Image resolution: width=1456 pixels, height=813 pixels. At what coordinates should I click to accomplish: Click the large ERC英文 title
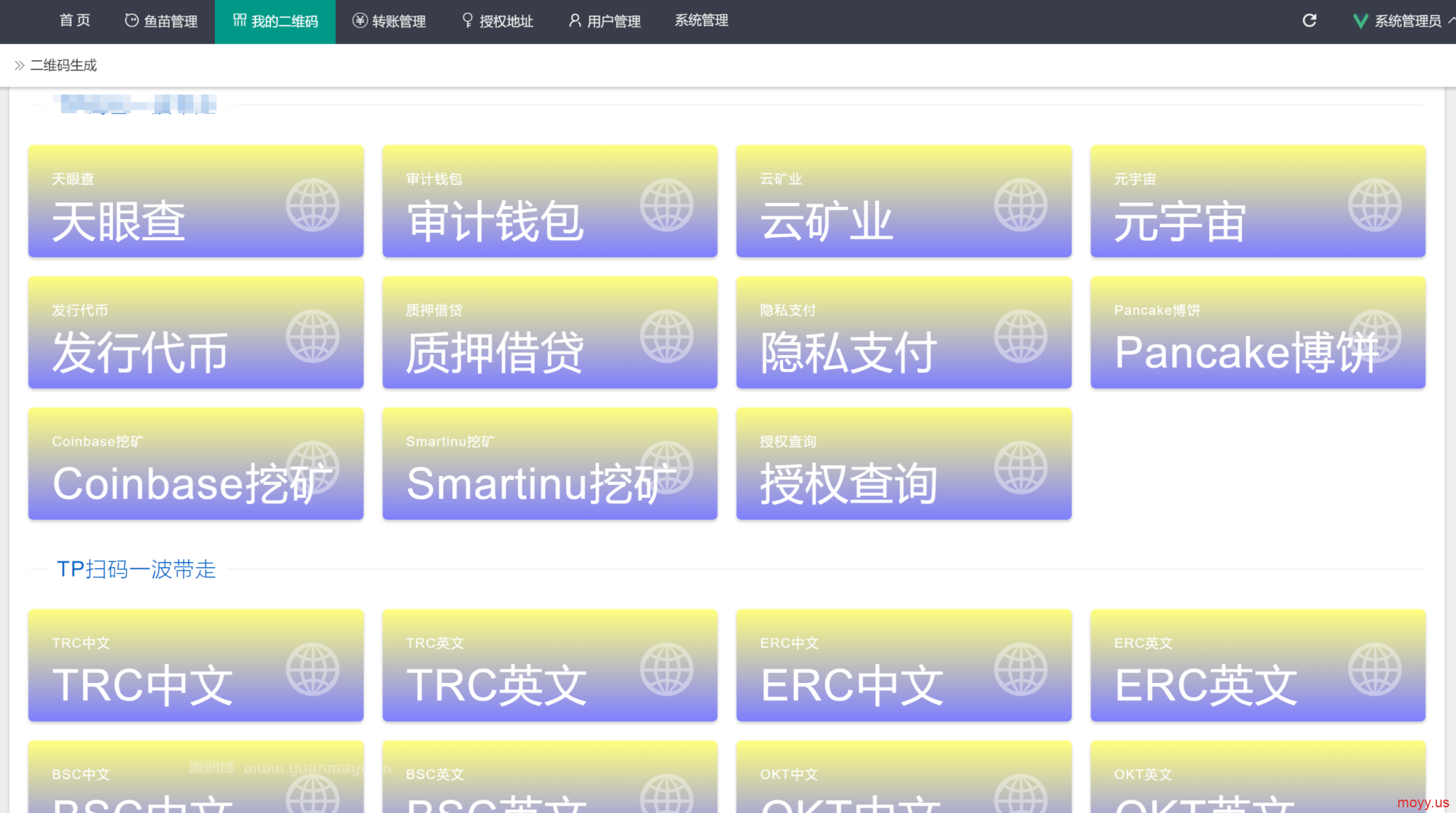click(x=1206, y=685)
